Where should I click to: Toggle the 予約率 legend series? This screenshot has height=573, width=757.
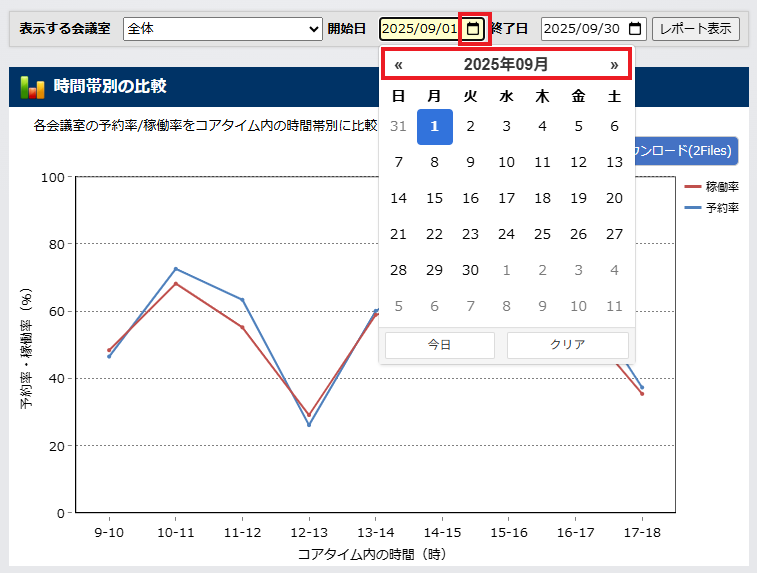coord(712,208)
